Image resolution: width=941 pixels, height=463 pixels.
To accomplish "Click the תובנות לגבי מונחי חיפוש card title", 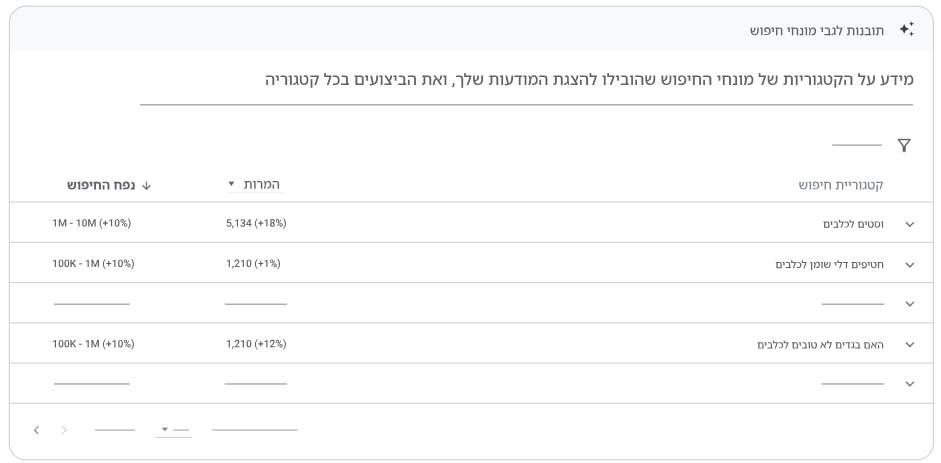I will click(x=817, y=31).
